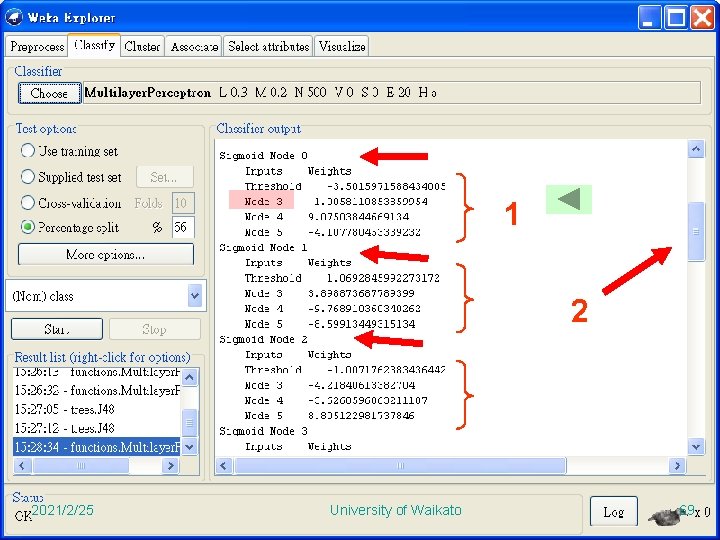720x540 pixels.
Task: Open the Visualize tab
Action: 342,46
